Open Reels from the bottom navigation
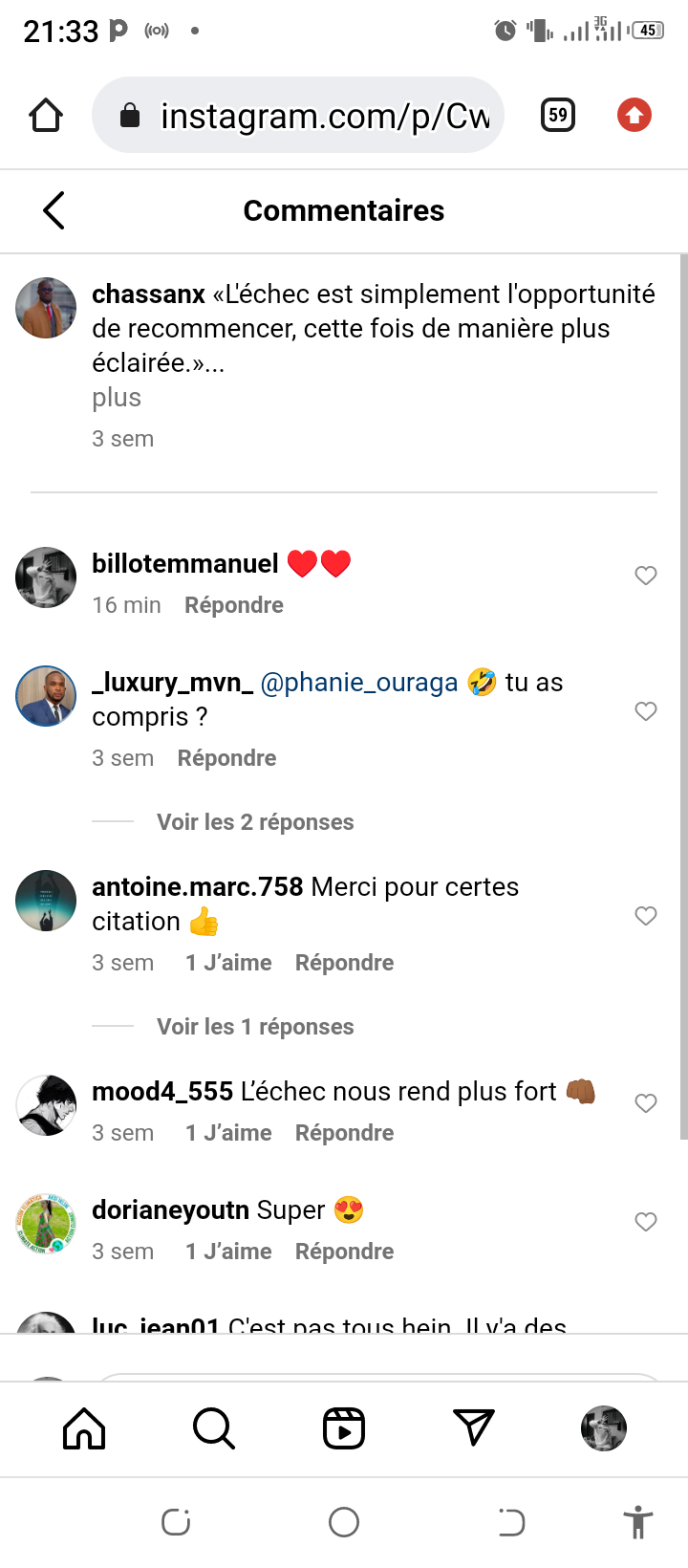This screenshot has height=1568, width=688. [344, 1428]
